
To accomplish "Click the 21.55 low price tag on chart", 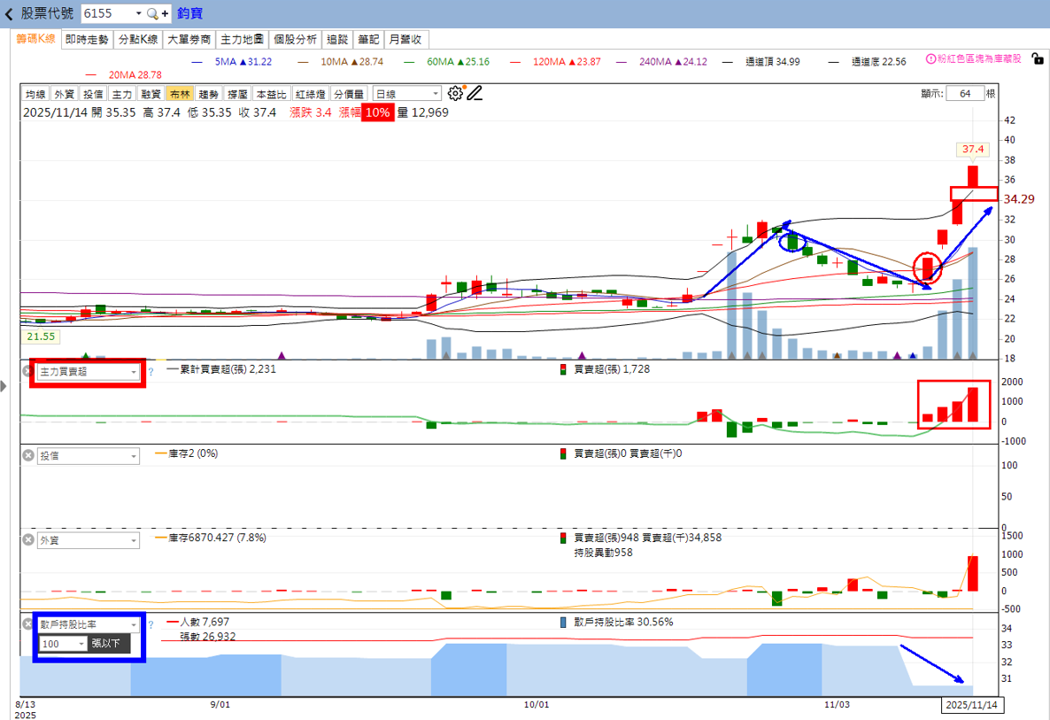I will (x=41, y=336).
